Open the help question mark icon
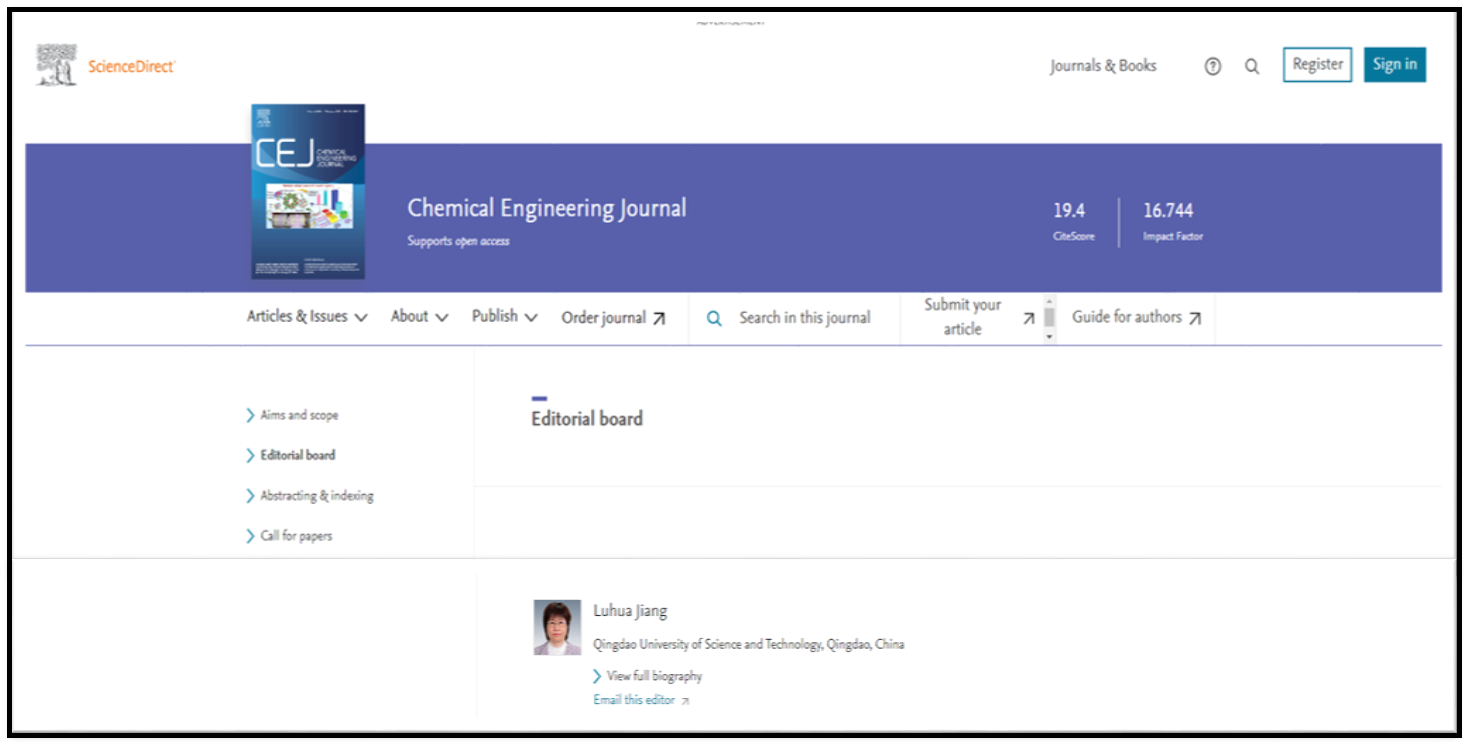The height and width of the screenshot is (747, 1468). point(1212,67)
